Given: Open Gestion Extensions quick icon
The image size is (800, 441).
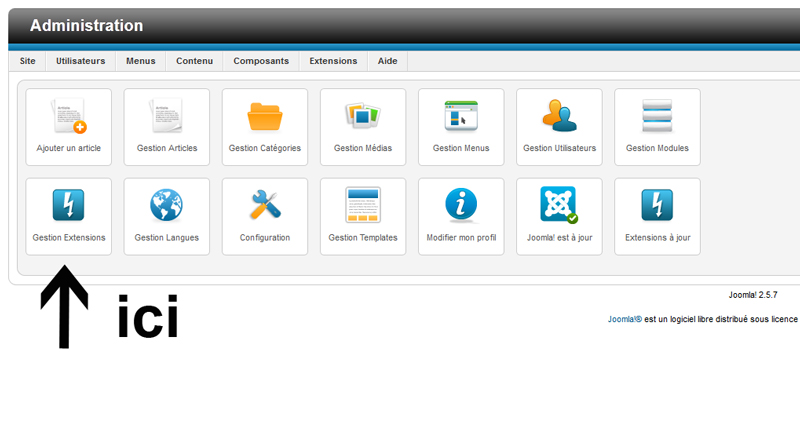Looking at the screenshot, I should (x=68, y=207).
